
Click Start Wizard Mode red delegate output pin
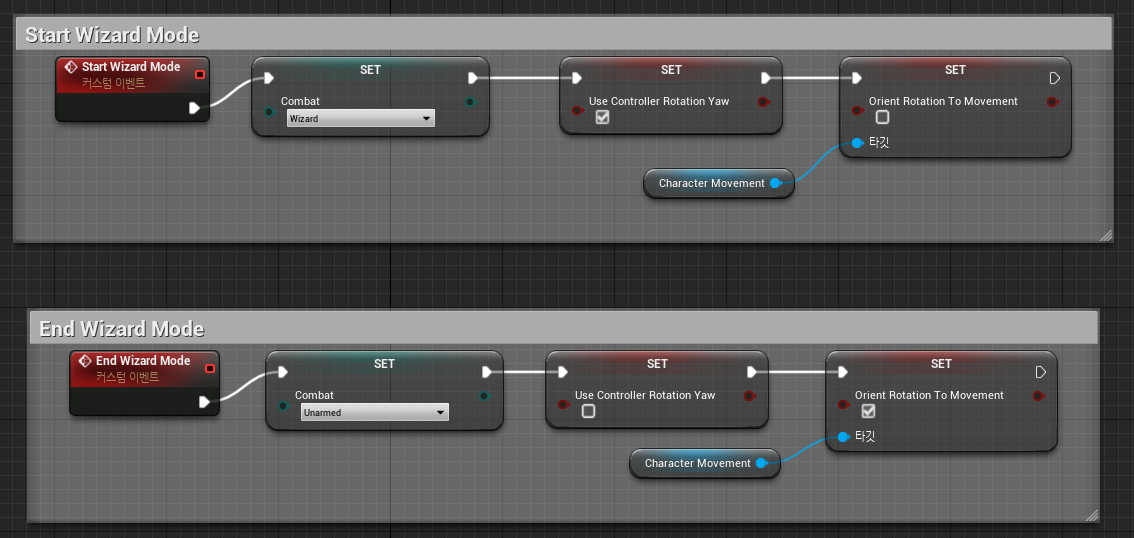coord(200,74)
